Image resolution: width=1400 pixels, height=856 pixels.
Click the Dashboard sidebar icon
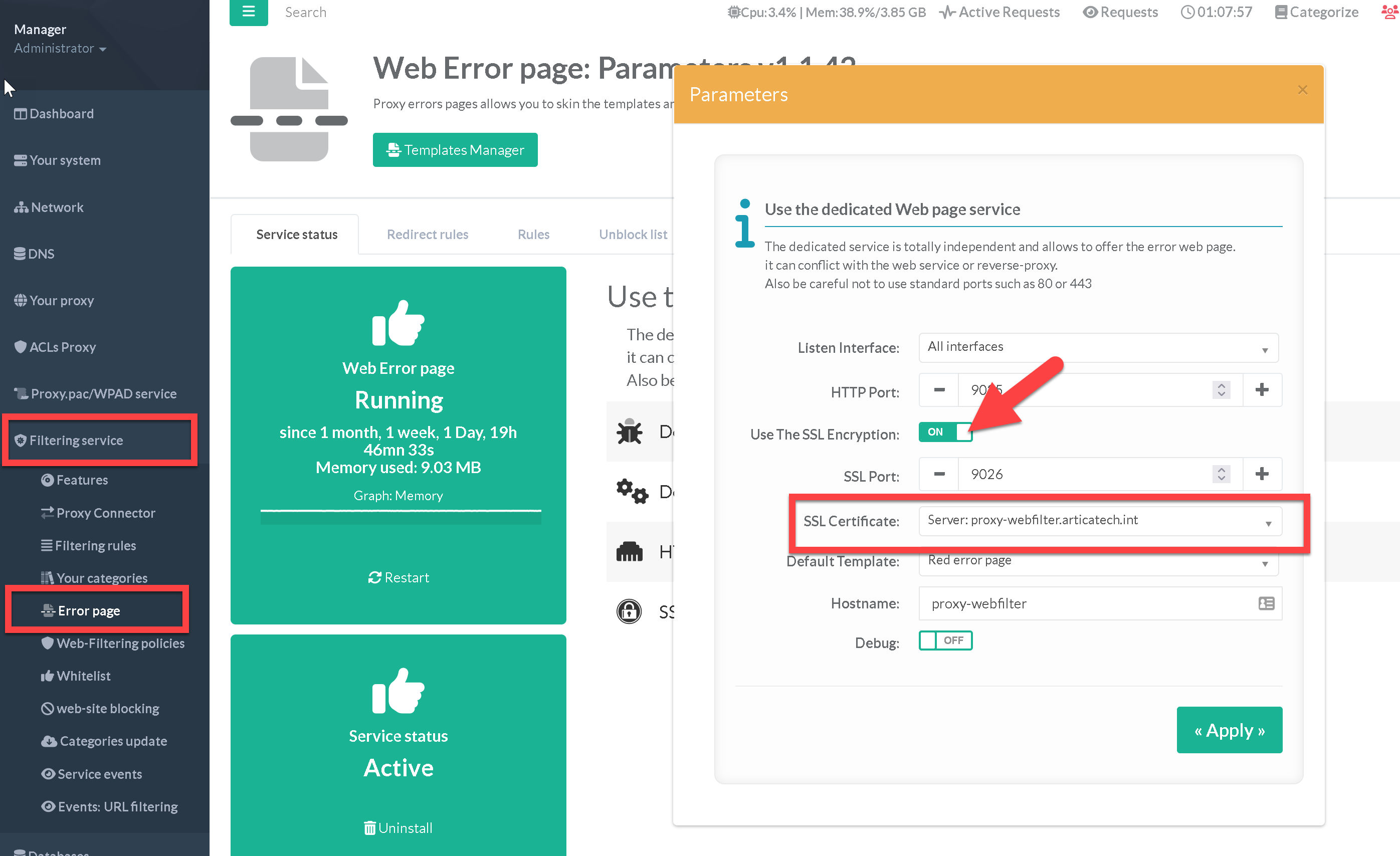pyautogui.click(x=21, y=114)
